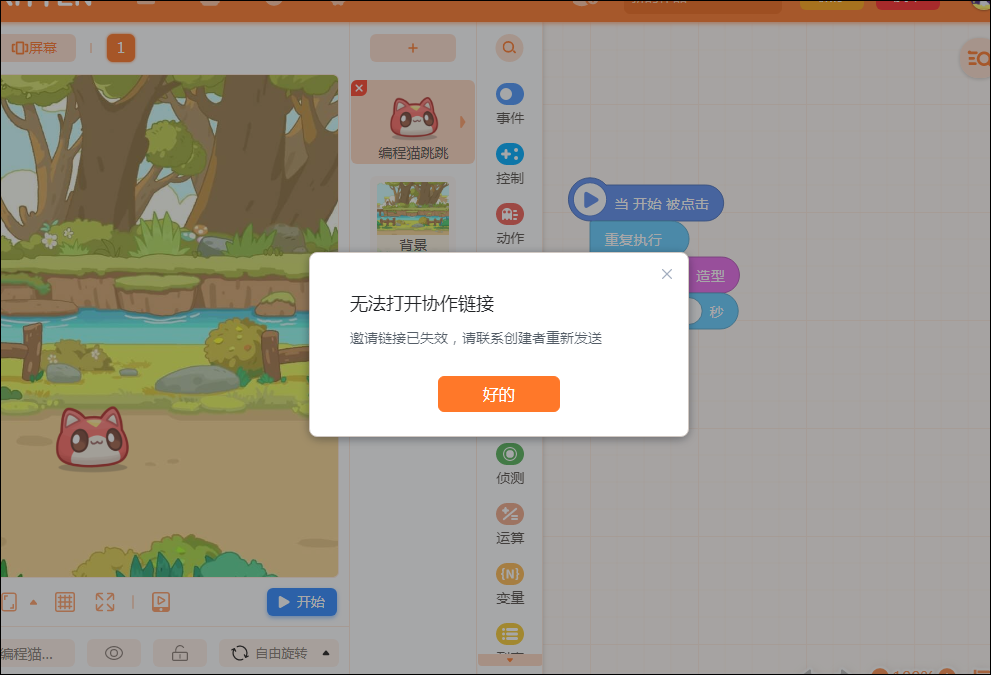Screen dimensions: 991x675
Task: Open the 动作 block category
Action: pyautogui.click(x=510, y=224)
